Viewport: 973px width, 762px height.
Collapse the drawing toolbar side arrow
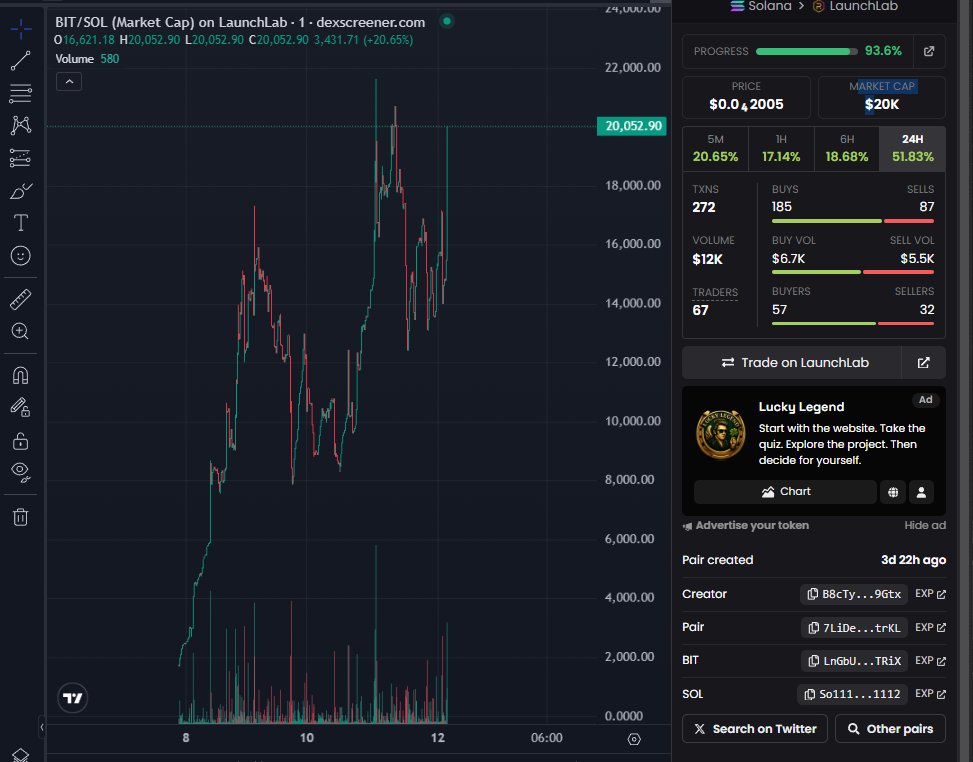(42, 727)
